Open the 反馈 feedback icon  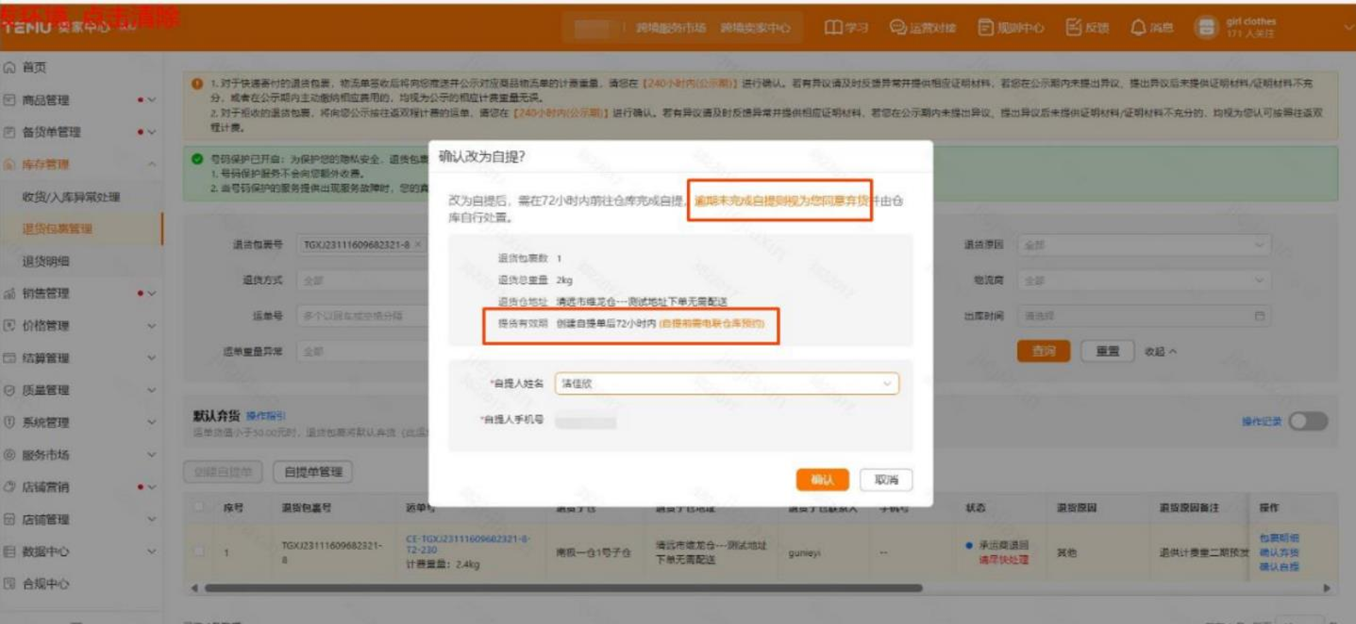coord(1074,28)
